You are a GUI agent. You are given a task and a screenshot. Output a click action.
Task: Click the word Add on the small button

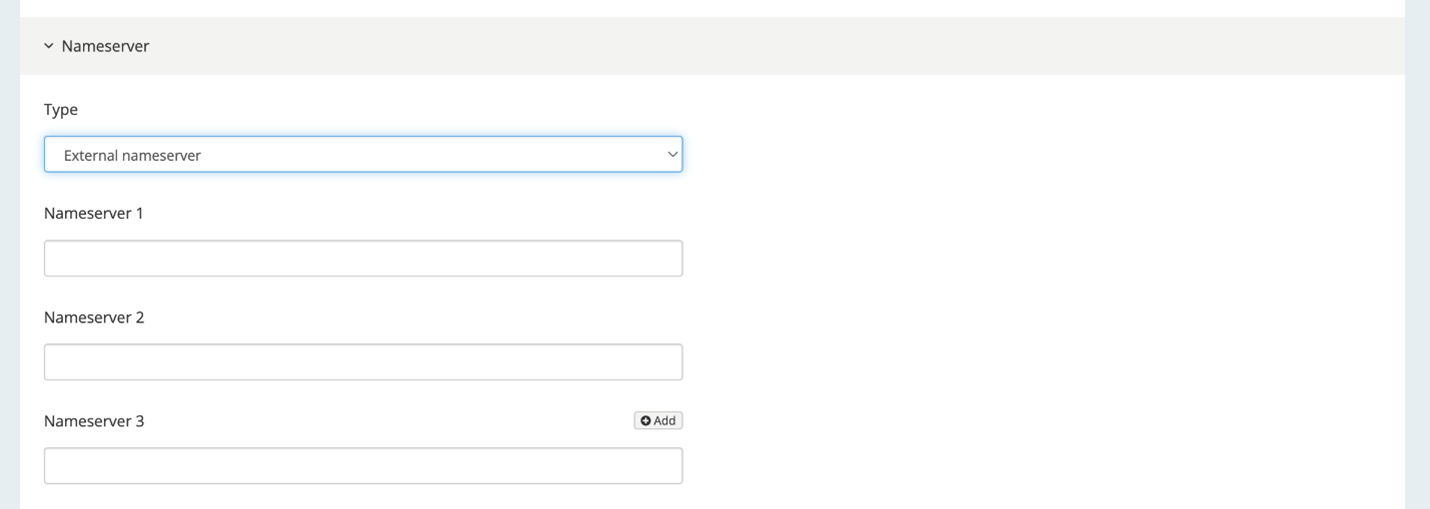pos(665,421)
